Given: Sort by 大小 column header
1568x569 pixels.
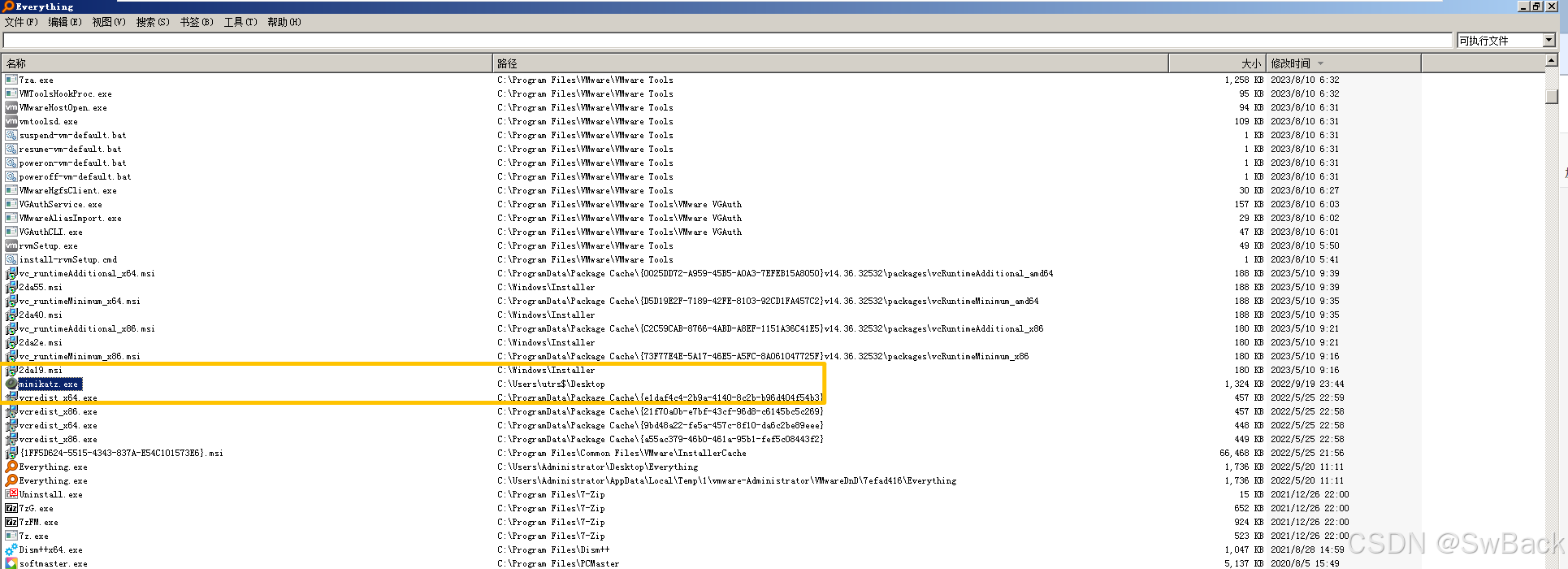Looking at the screenshot, I should pos(1217,63).
